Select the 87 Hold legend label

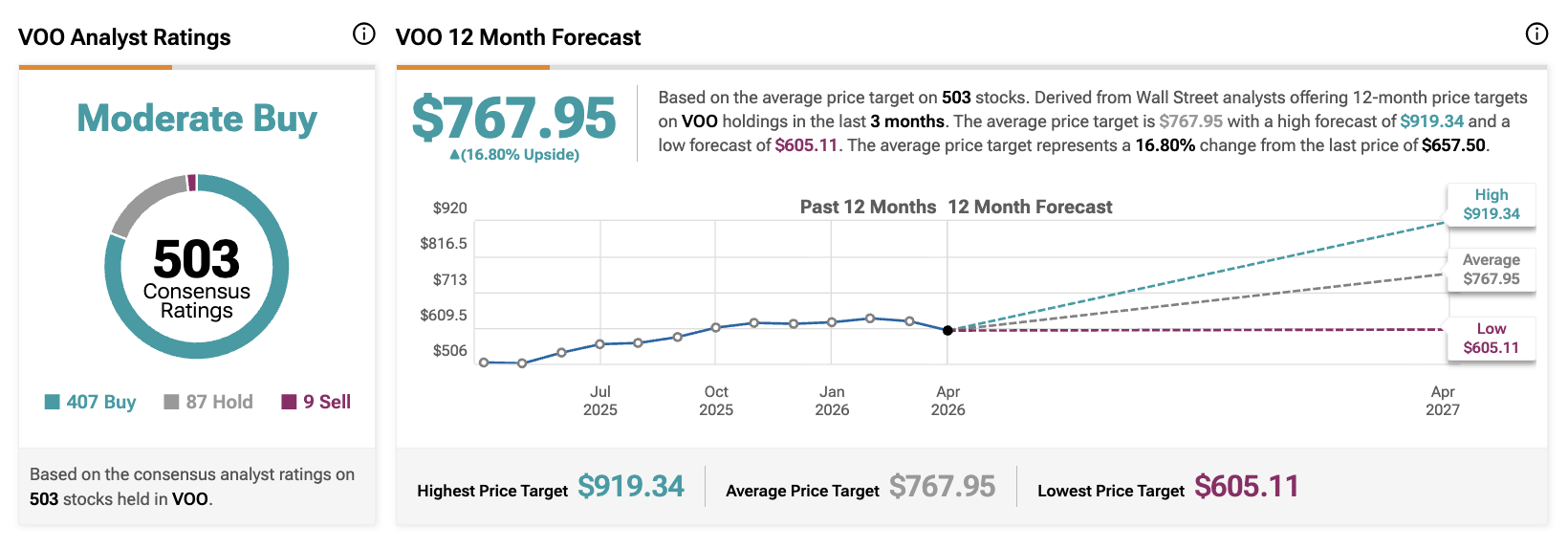pos(220,402)
